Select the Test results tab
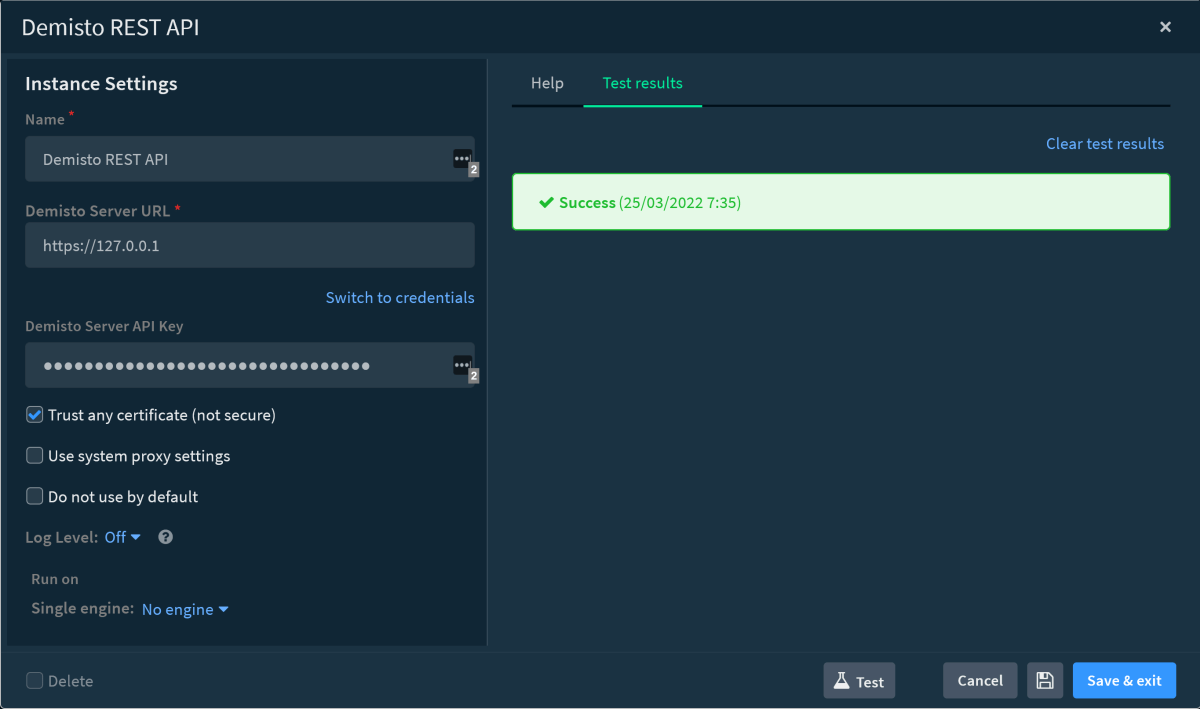1200x709 pixels. pos(643,83)
